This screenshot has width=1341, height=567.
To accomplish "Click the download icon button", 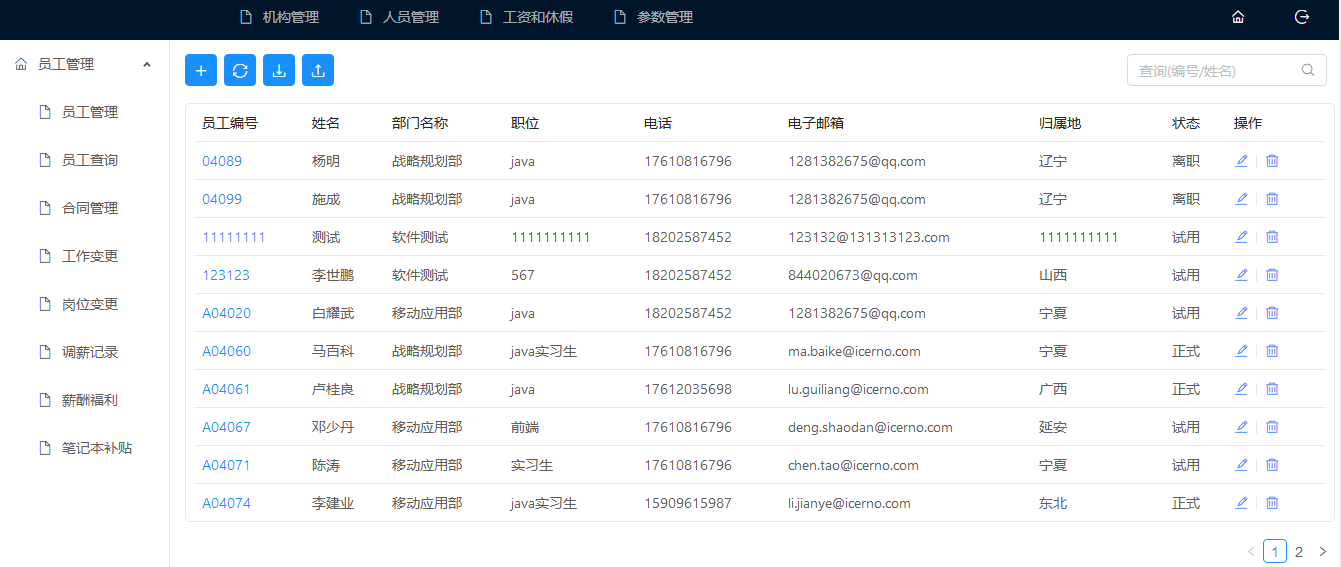I will pyautogui.click(x=279, y=70).
